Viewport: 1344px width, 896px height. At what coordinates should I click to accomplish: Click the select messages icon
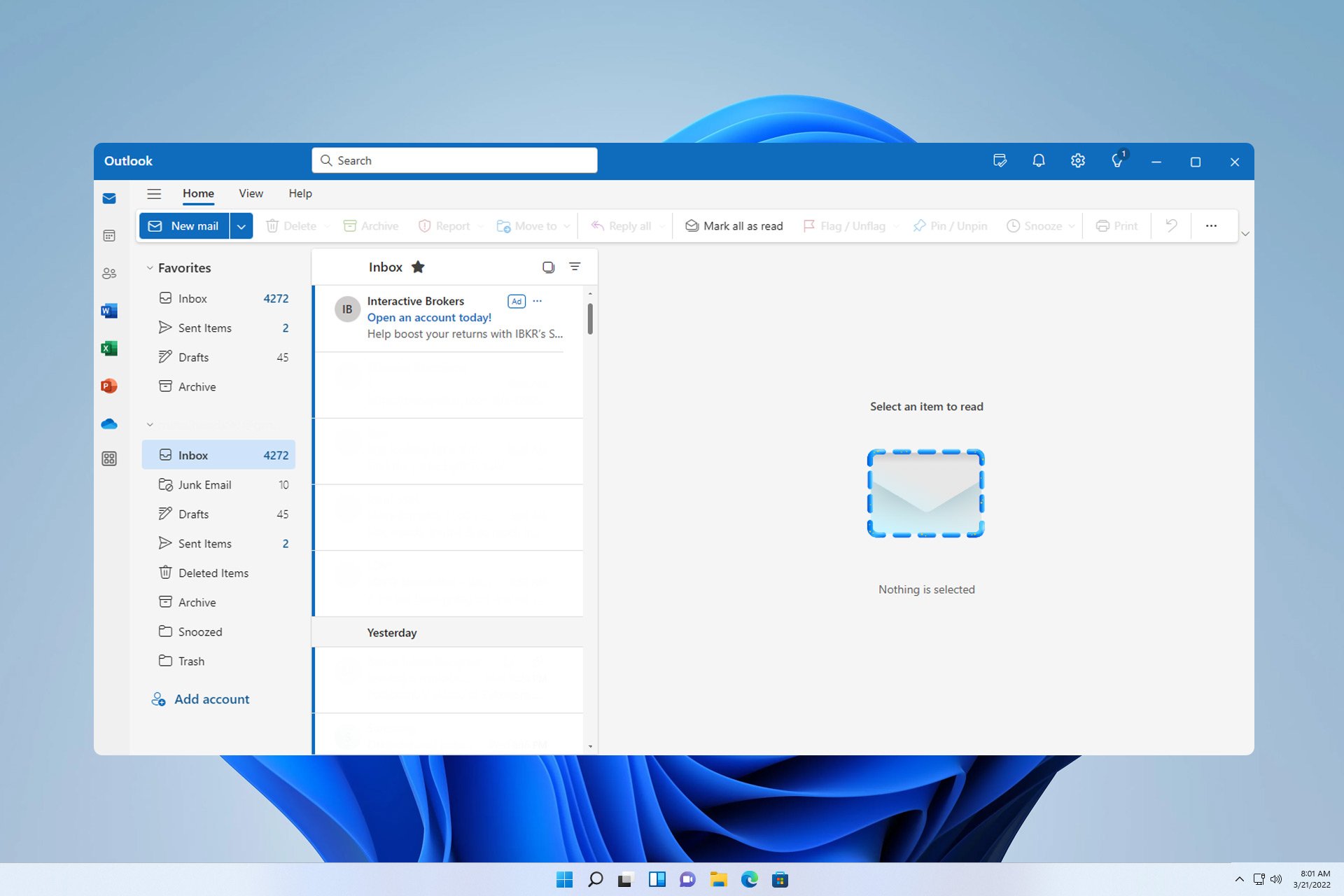coord(548,267)
